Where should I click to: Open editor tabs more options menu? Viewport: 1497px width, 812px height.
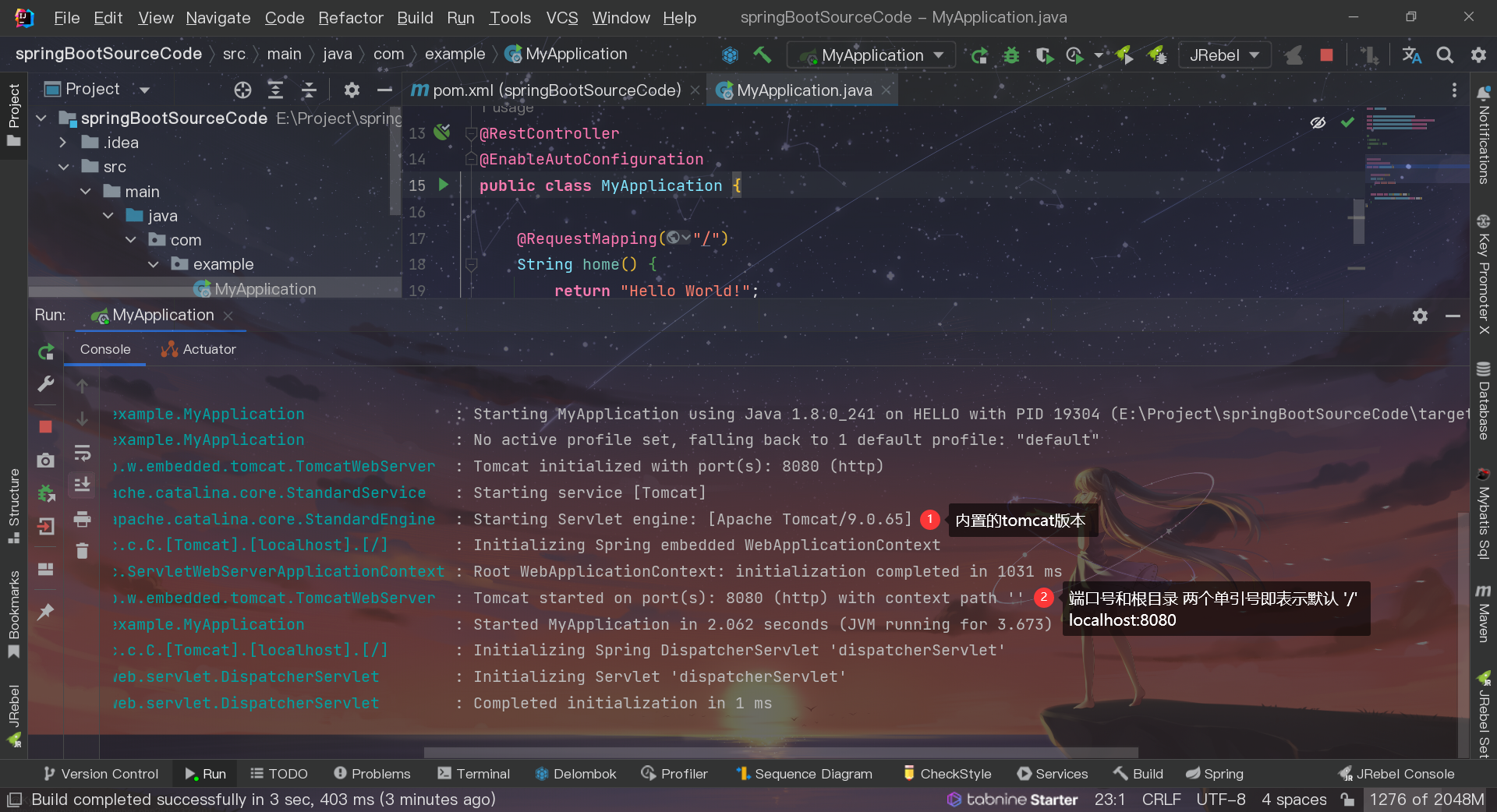[1454, 90]
